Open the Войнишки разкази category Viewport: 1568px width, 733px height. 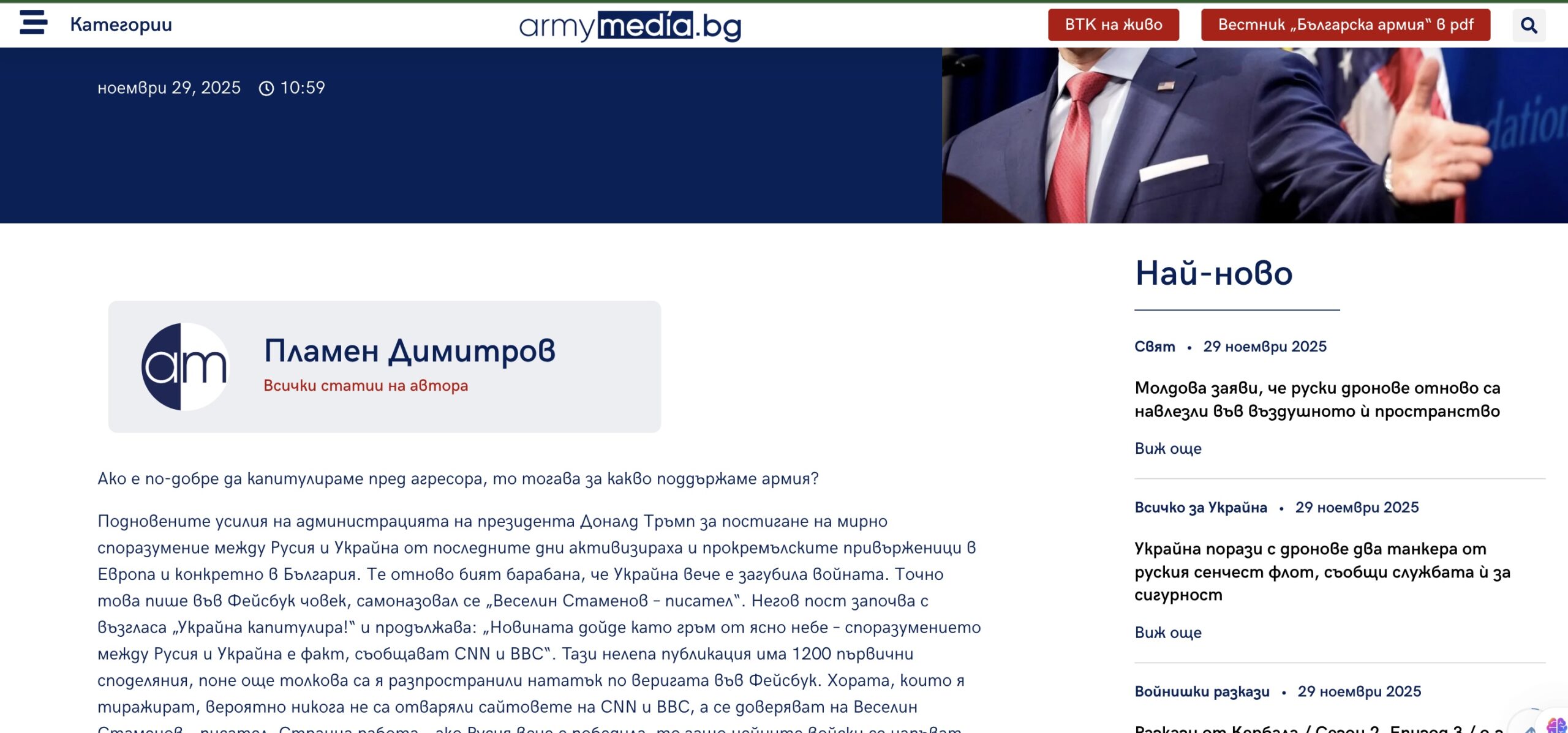click(1202, 691)
